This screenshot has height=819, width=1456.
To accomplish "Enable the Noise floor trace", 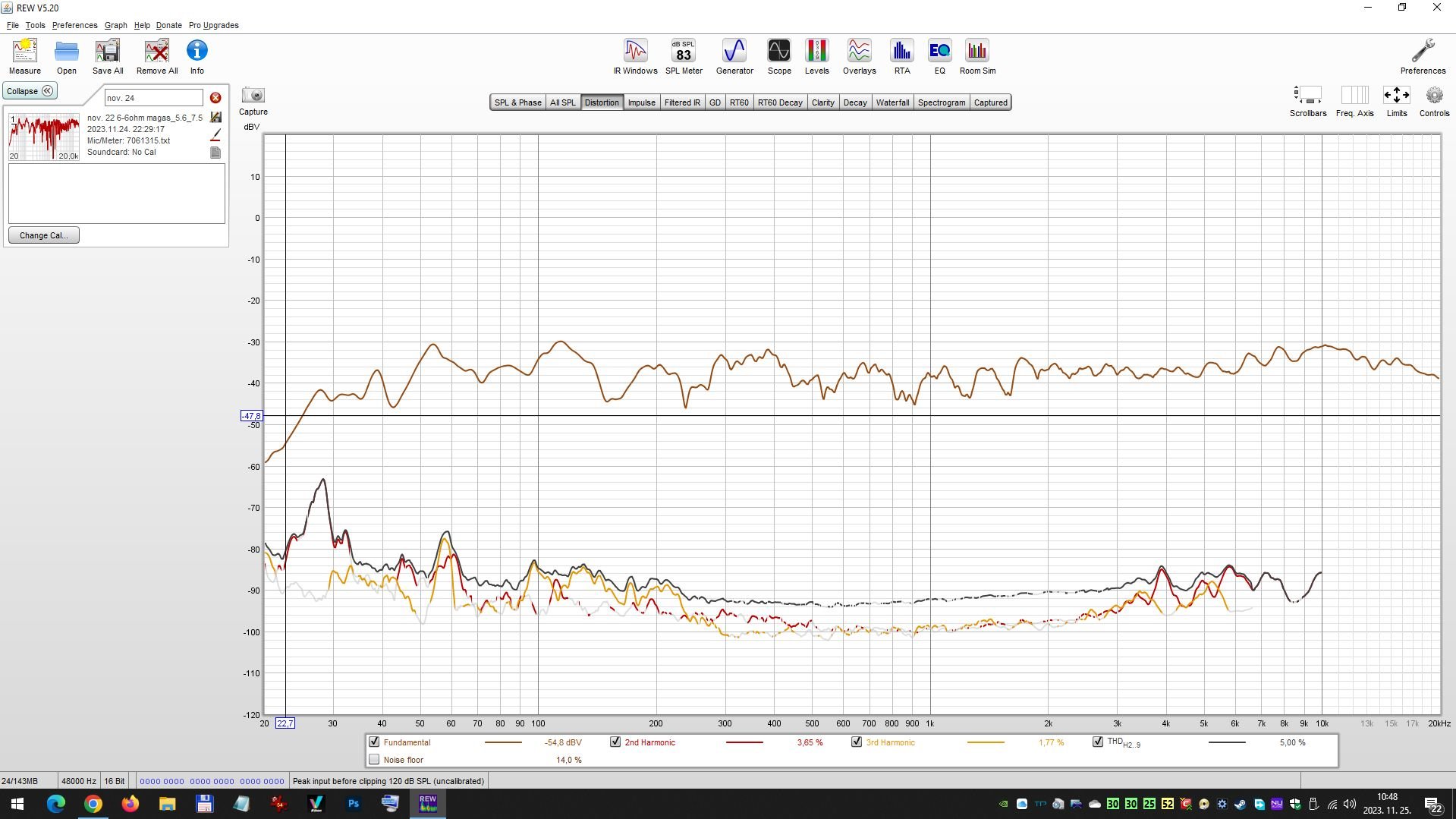I will click(x=374, y=759).
